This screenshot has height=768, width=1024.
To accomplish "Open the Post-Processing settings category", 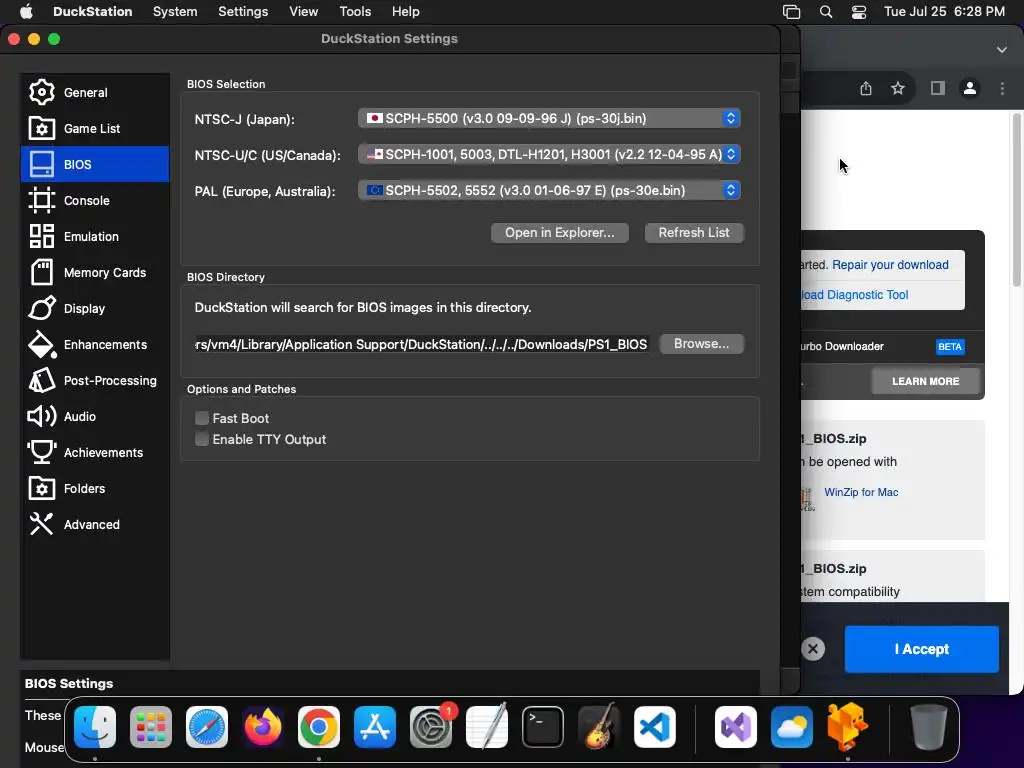I will (95, 380).
